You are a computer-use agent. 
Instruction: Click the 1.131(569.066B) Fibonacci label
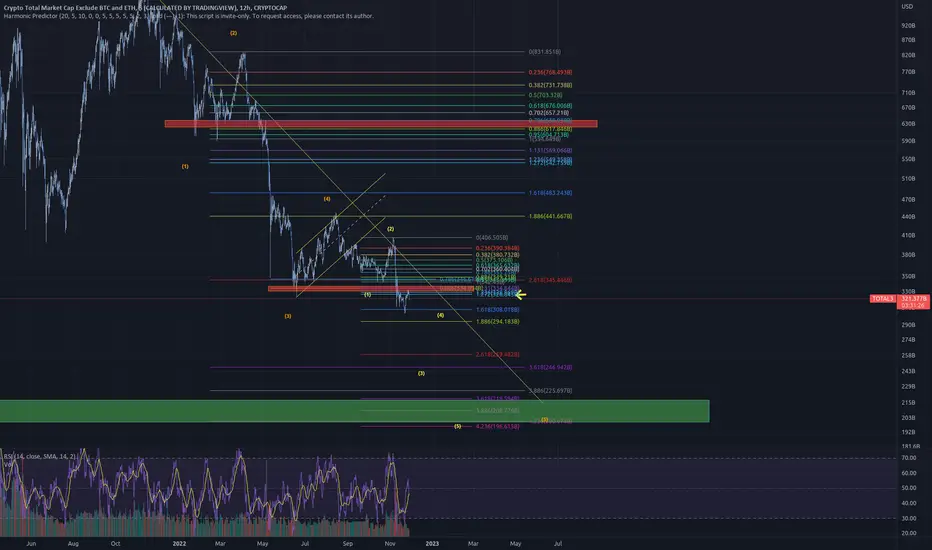[x=550, y=150]
